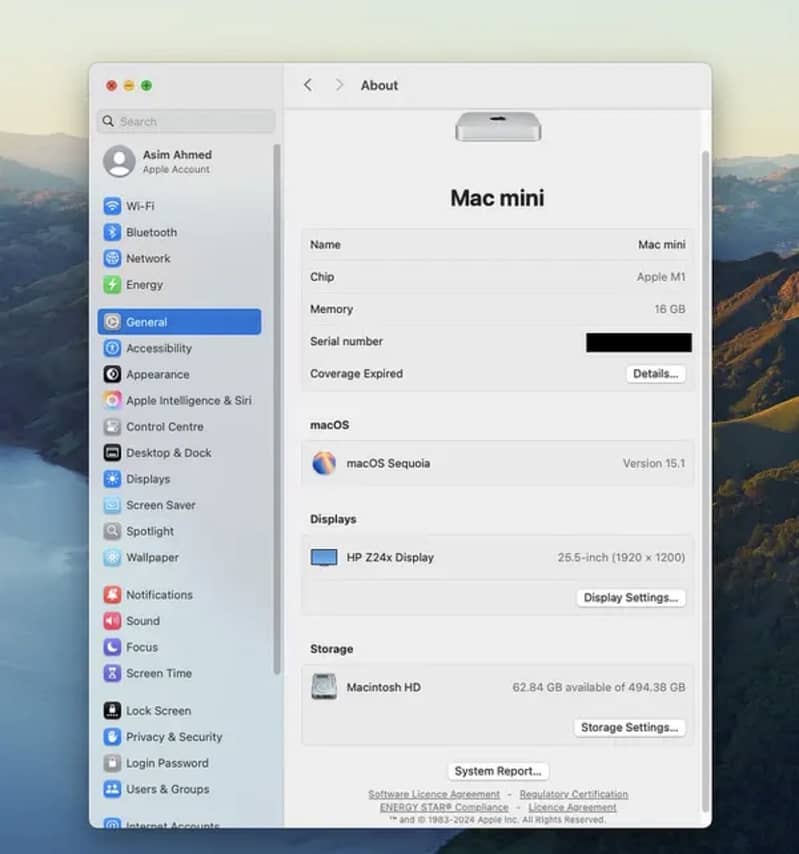Click the General gear icon

pos(112,322)
